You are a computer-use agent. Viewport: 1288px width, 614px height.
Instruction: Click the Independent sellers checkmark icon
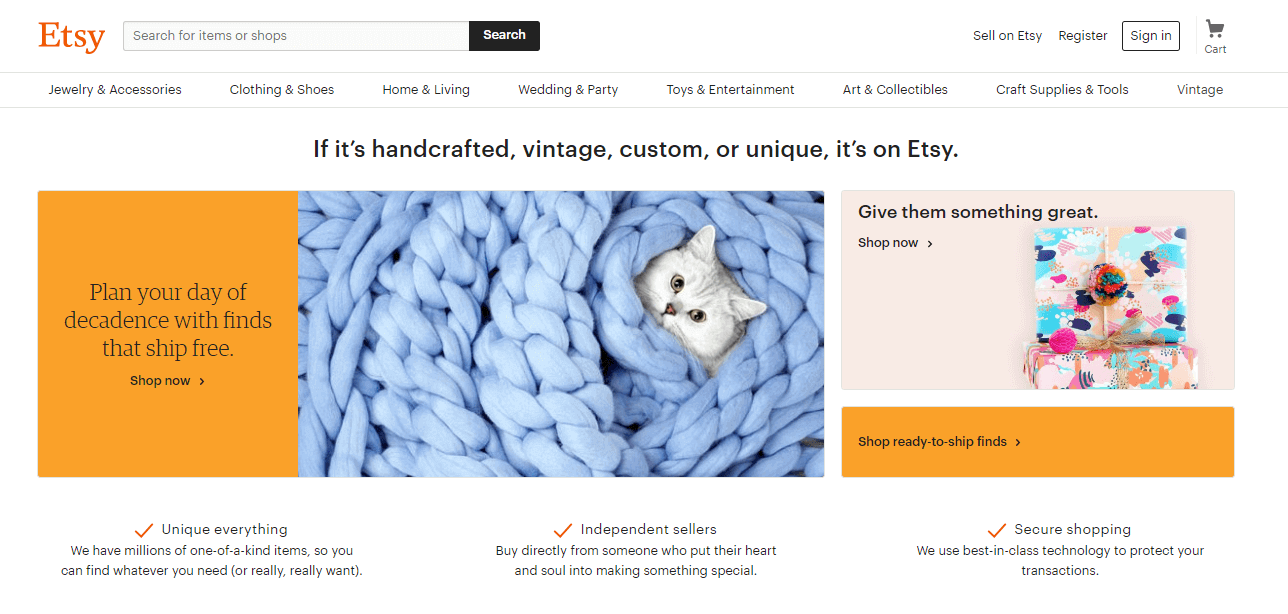pos(563,530)
